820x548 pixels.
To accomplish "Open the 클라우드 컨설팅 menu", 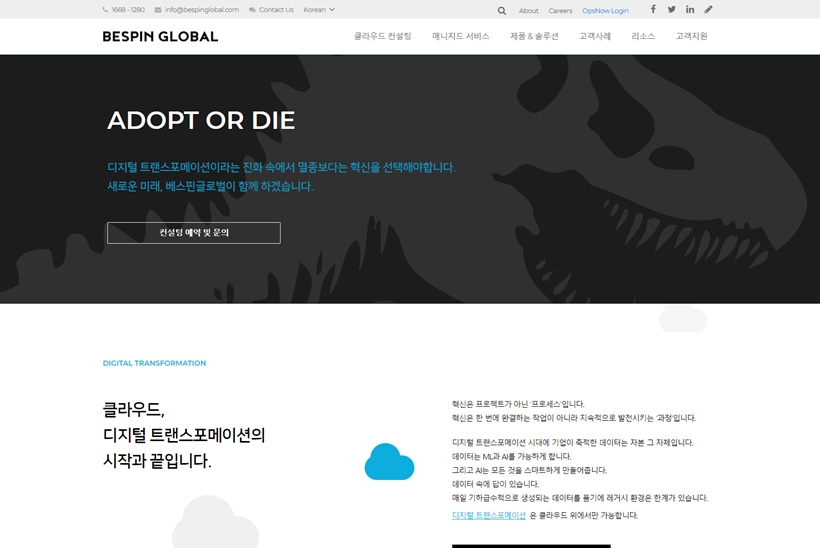I will 383,36.
